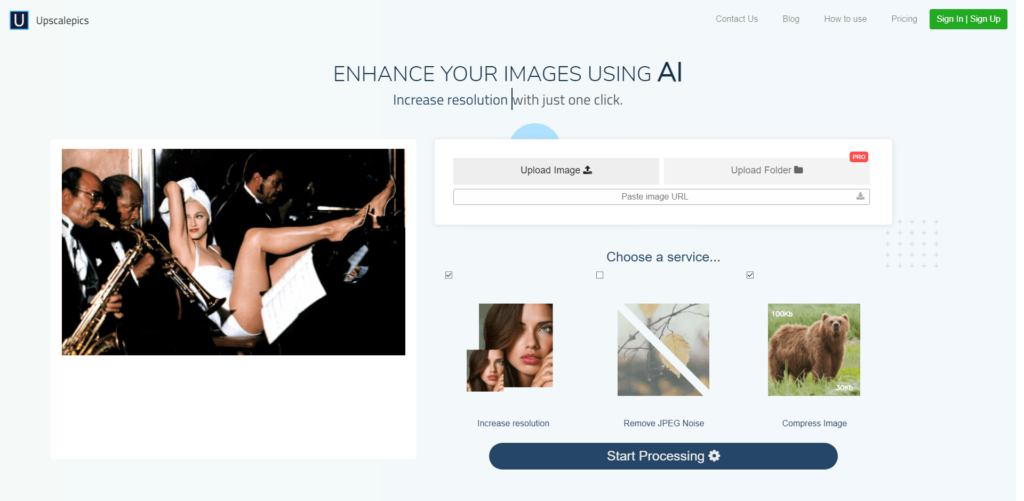Uncheck the Compress Image checkbox
Image resolution: width=1024 pixels, height=501 pixels.
pos(750,276)
